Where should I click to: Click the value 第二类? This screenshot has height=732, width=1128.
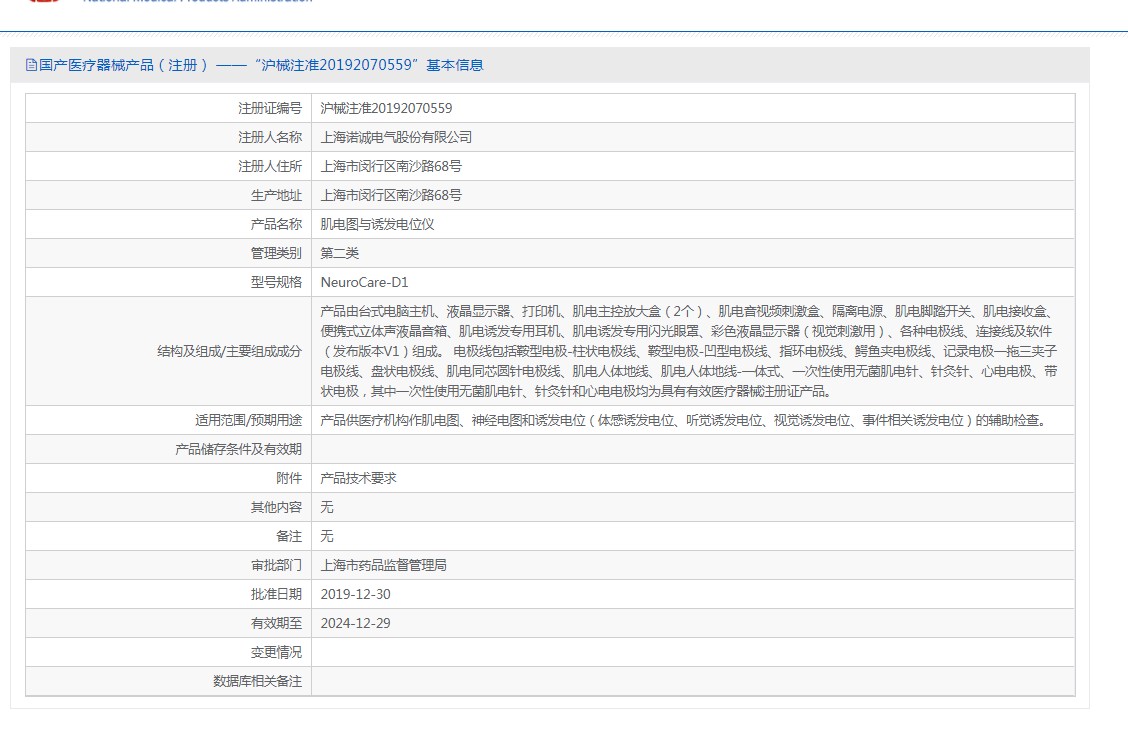[x=340, y=253]
